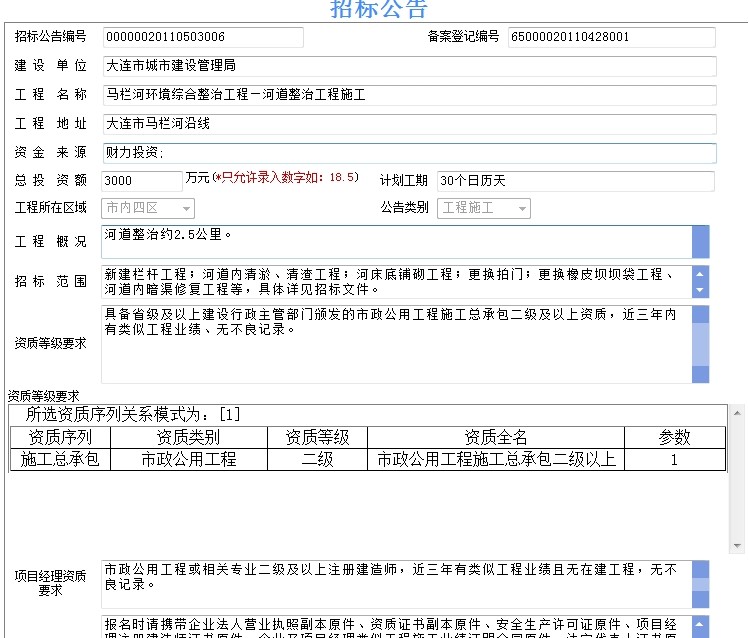Click the 参数 column header
749x638 pixels.
pyautogui.click(x=674, y=437)
